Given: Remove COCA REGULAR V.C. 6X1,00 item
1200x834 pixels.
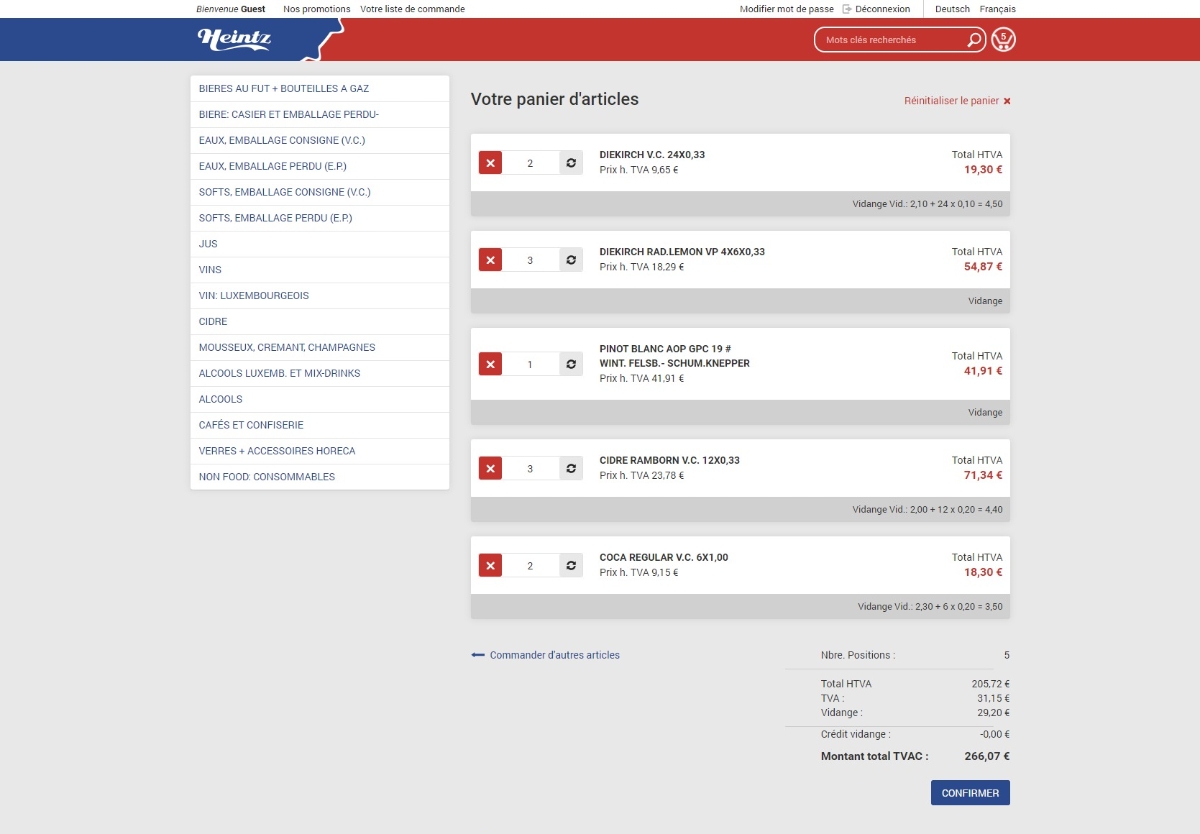Looking at the screenshot, I should tap(490, 566).
